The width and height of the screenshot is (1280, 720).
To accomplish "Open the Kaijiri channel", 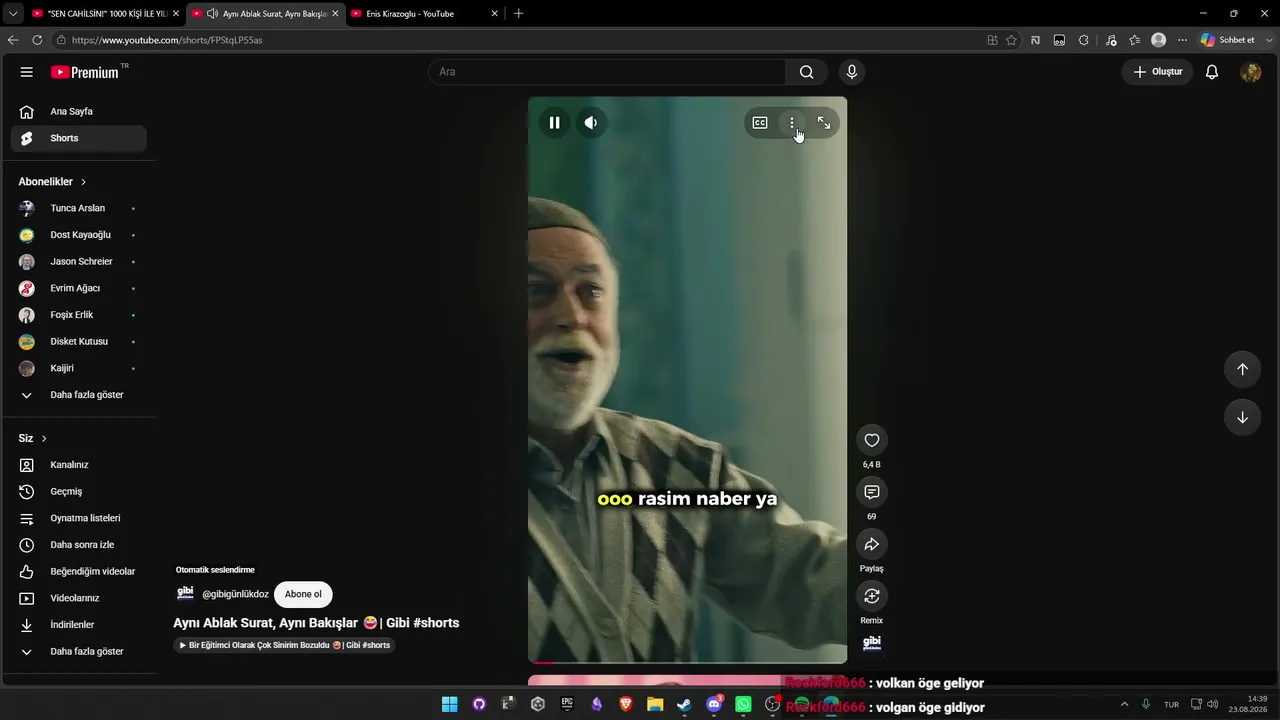I will pyautogui.click(x=79, y=368).
